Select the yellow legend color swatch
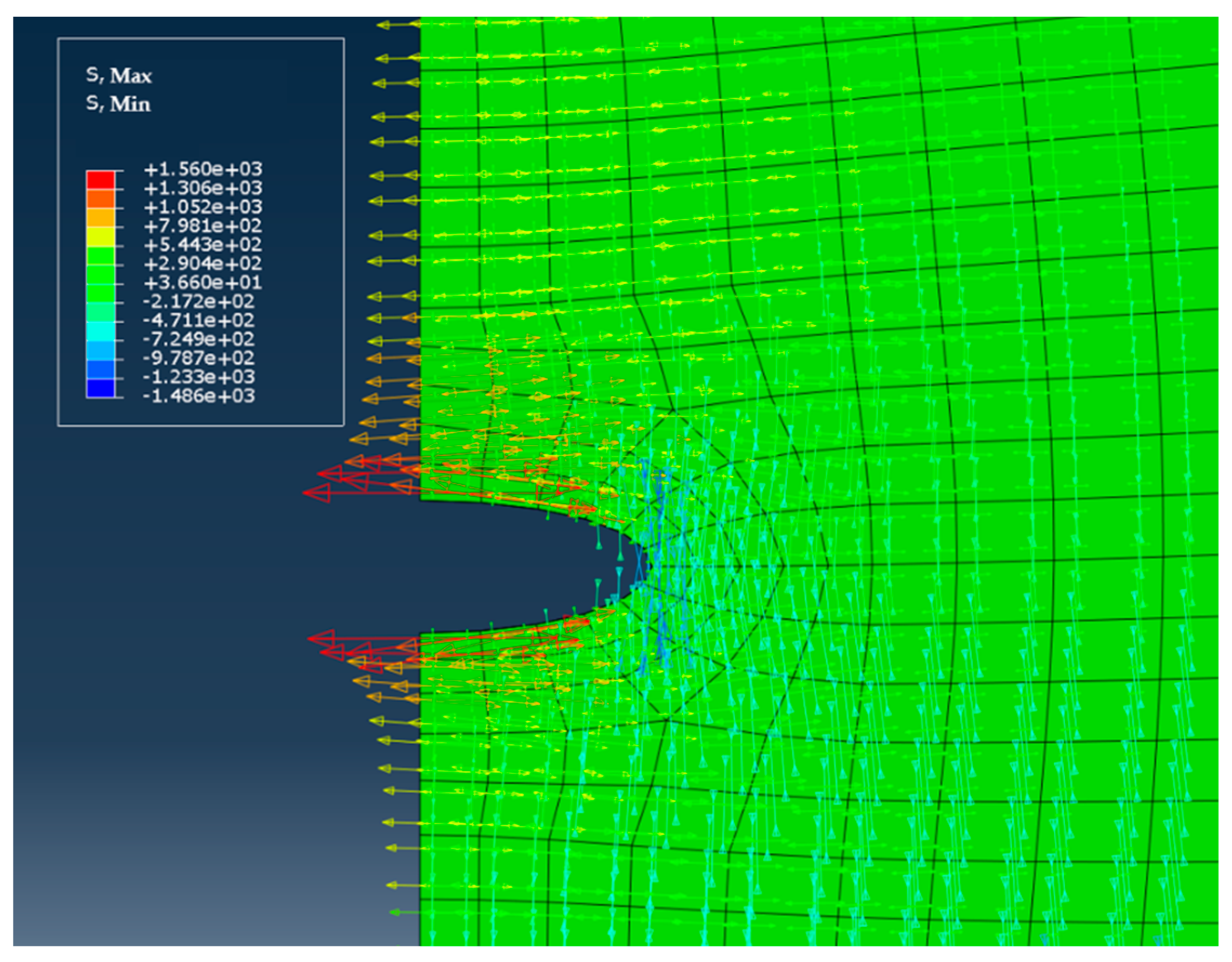This screenshot has width=1232, height=962. point(101,237)
